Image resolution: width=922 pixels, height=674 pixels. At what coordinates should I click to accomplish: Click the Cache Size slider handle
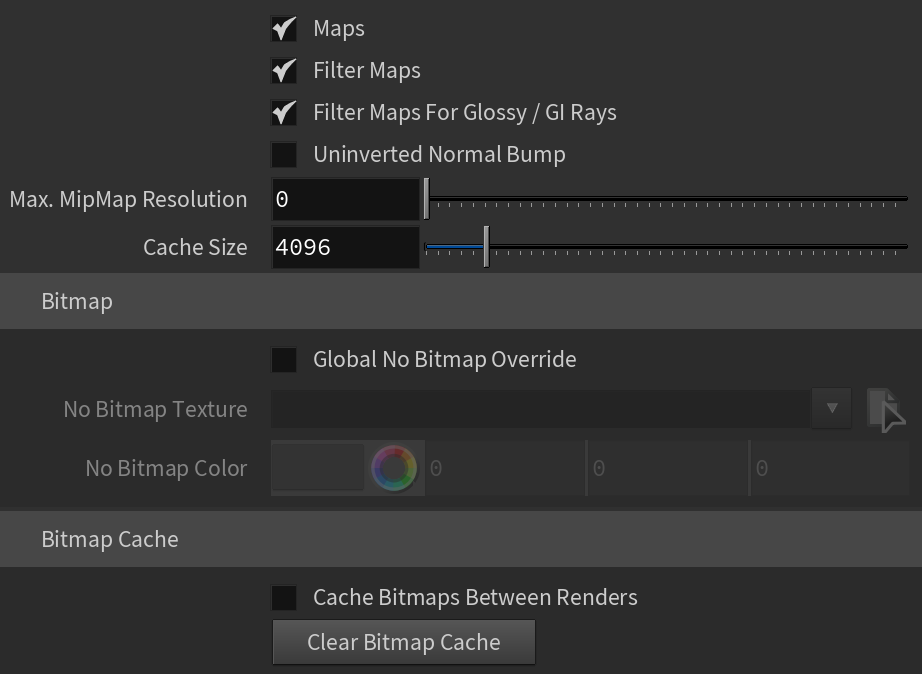coord(486,246)
